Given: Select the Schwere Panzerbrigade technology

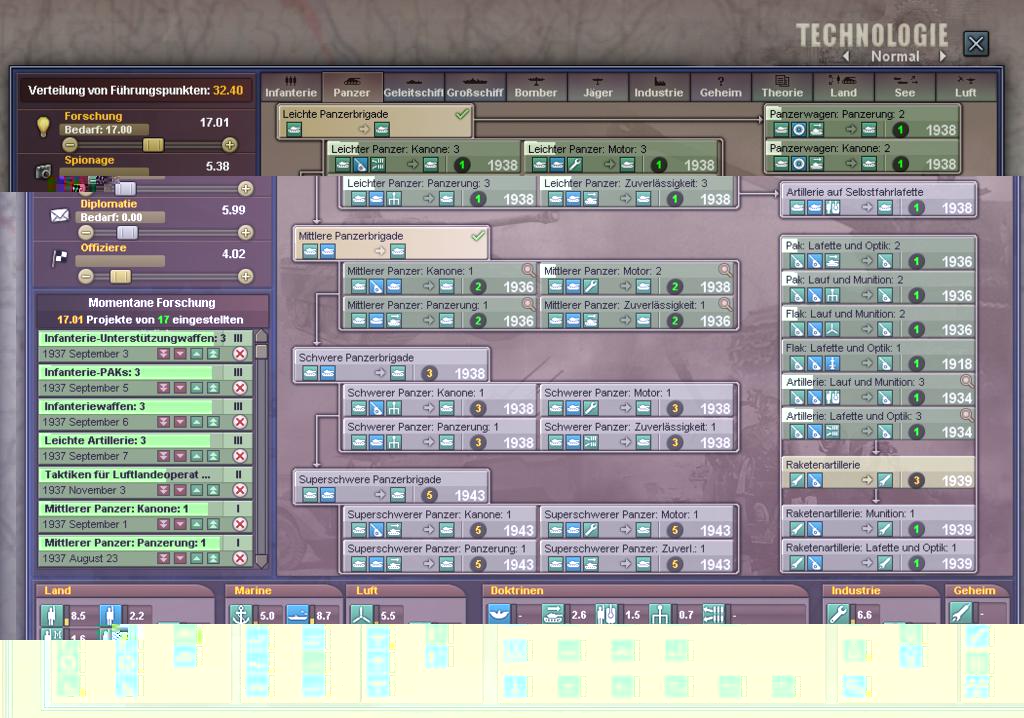Looking at the screenshot, I should coord(391,365).
